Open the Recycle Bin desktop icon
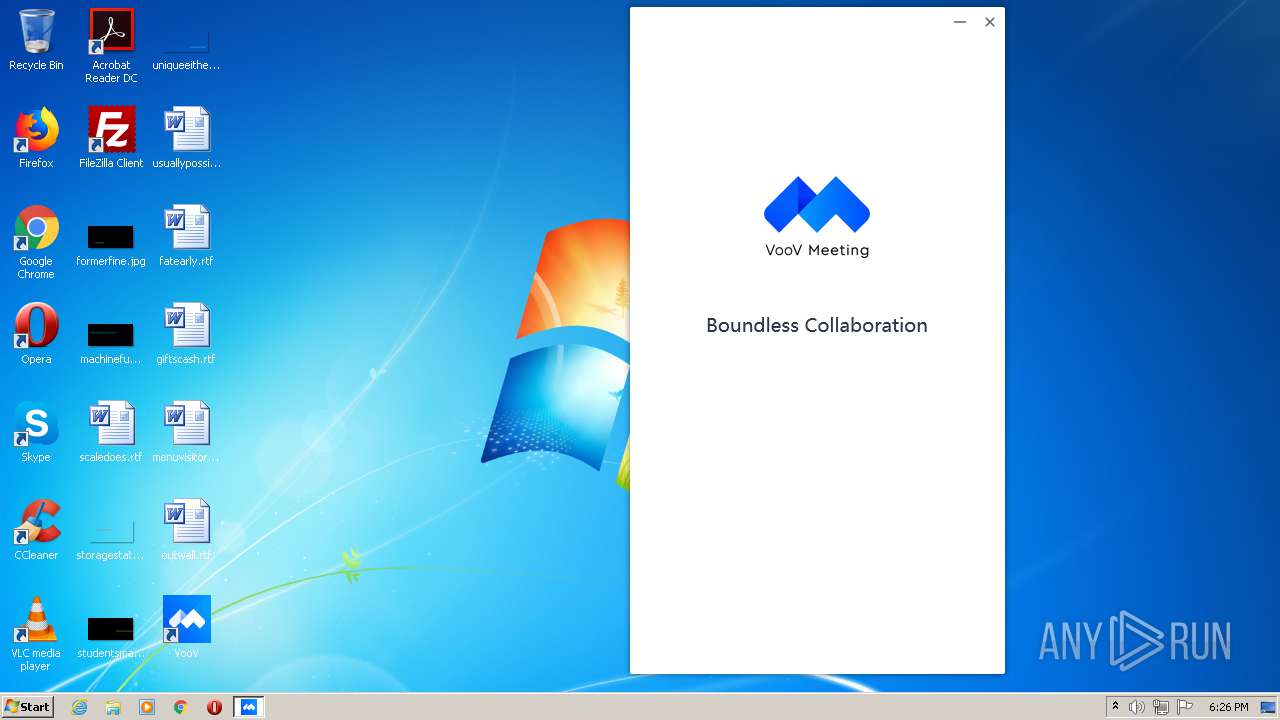Screen dimensions: 1280x720 36,40
